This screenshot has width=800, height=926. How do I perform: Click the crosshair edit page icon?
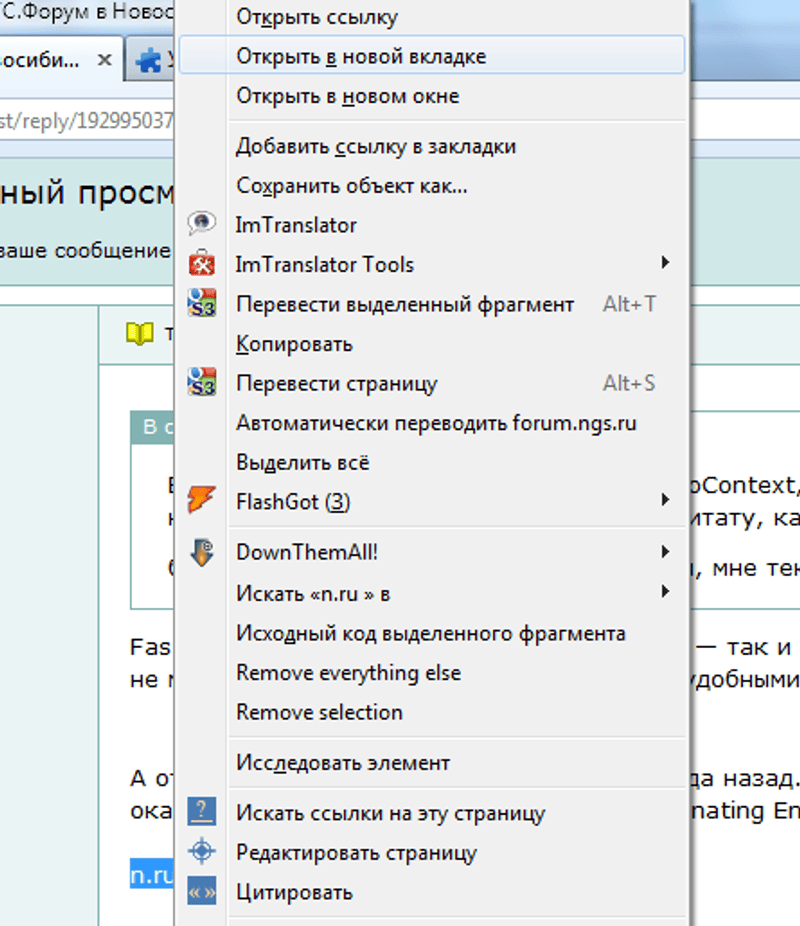202,852
